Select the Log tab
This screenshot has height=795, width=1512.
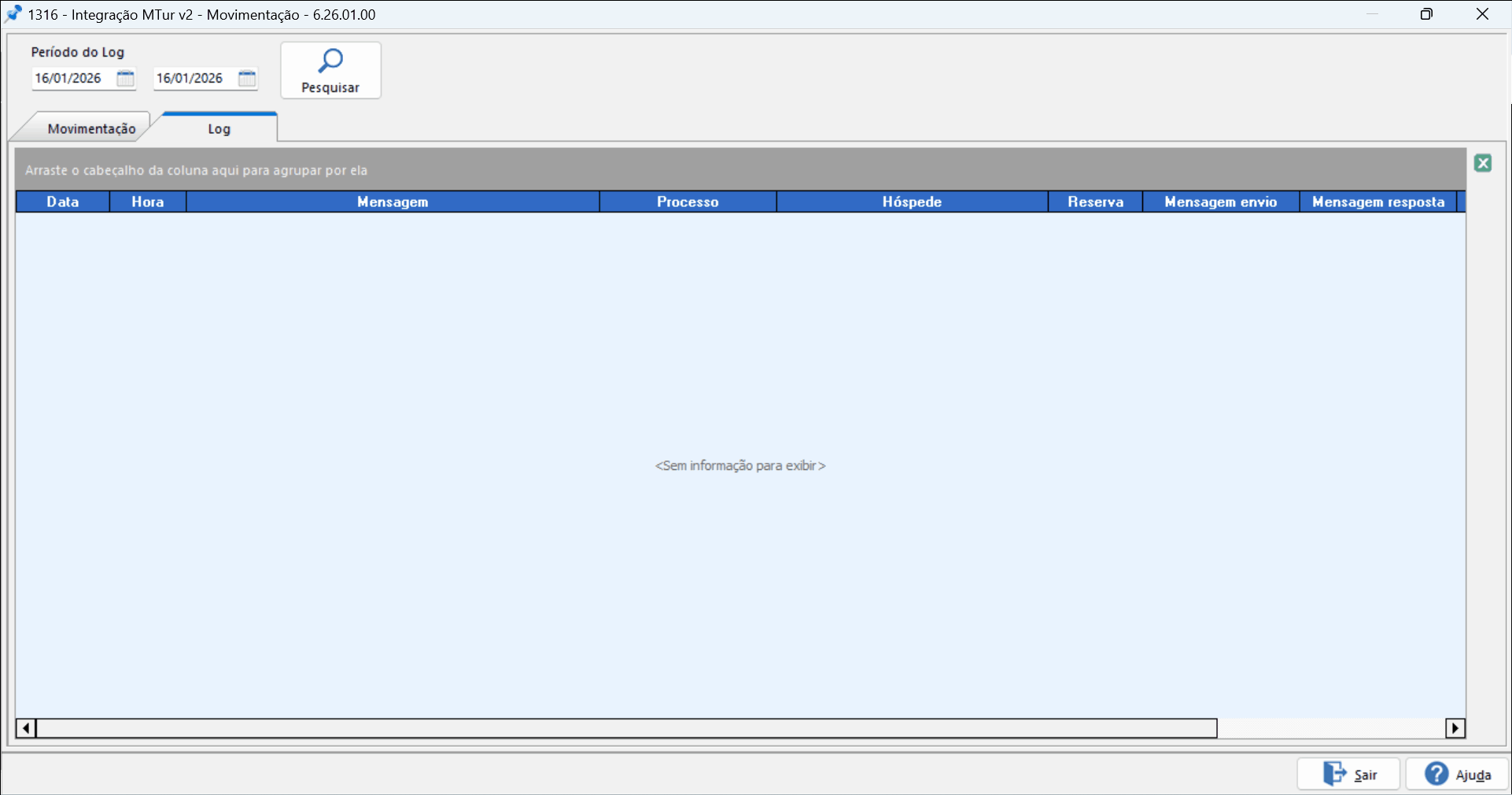point(219,128)
